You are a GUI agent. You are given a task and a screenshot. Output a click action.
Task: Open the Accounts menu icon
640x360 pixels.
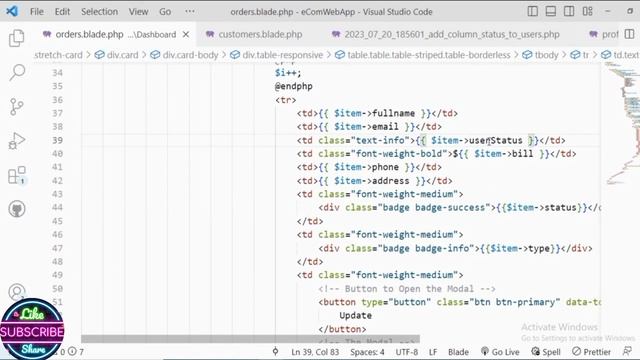(x=17, y=291)
